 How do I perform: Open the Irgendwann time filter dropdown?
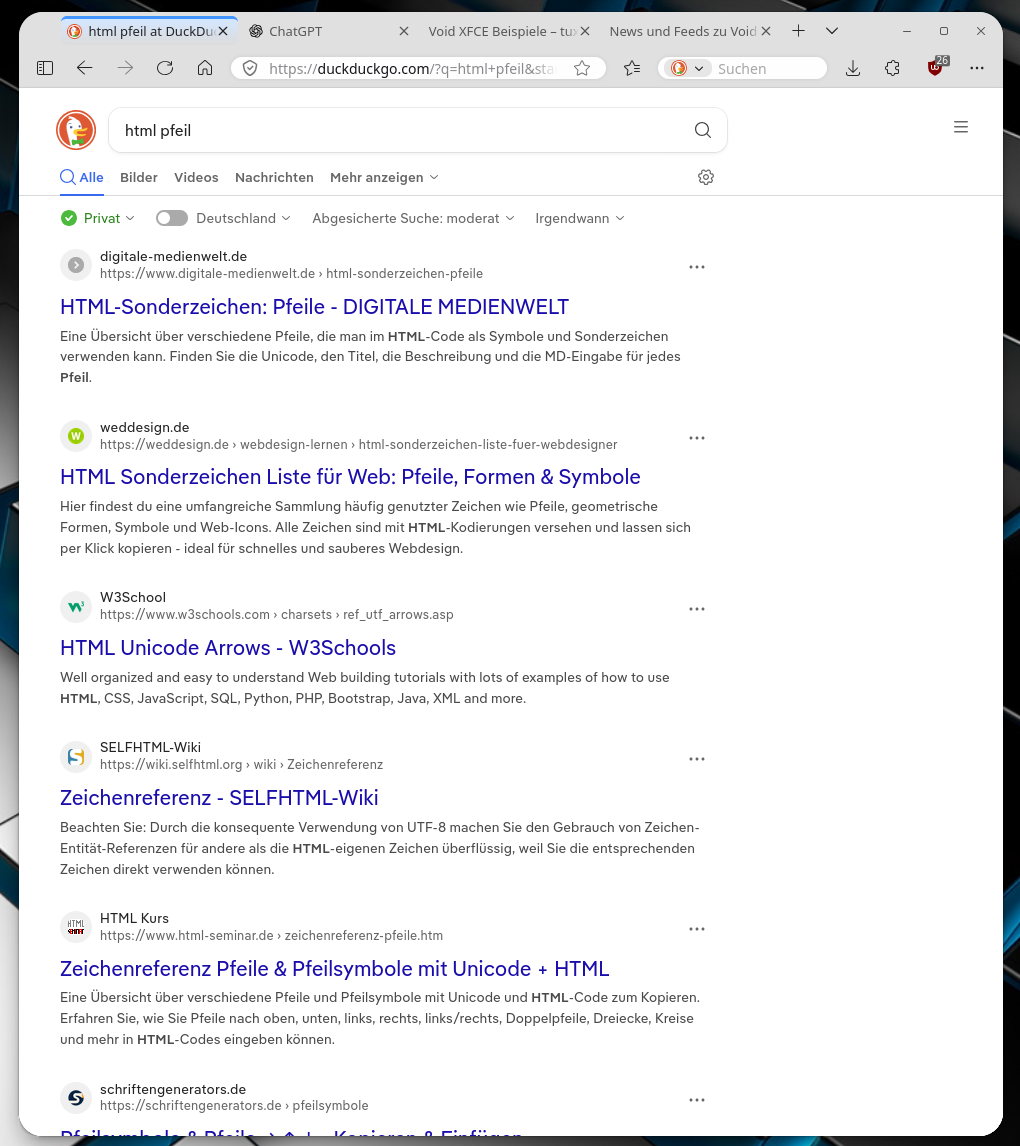(x=580, y=218)
